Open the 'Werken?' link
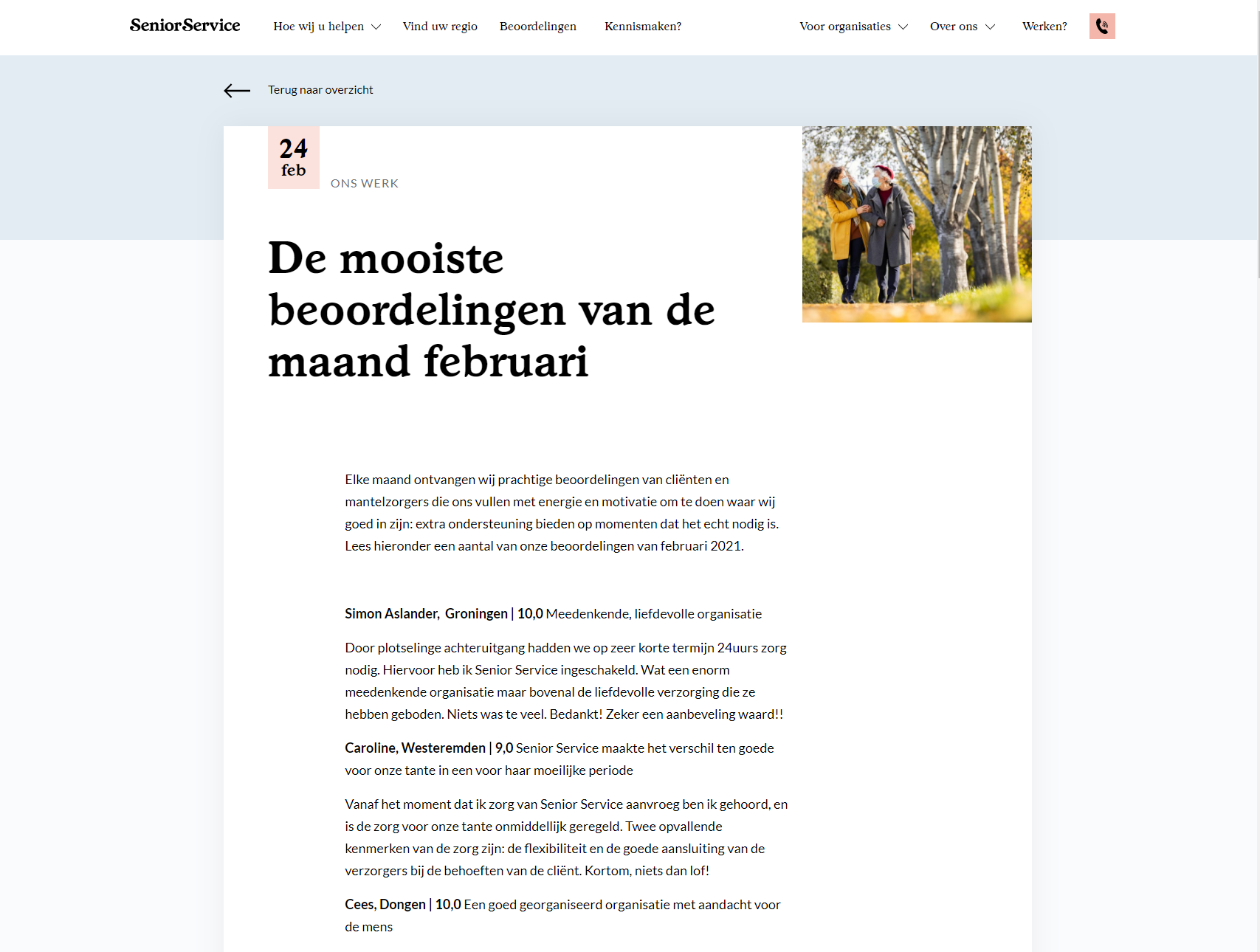The image size is (1260, 952). pyautogui.click(x=1044, y=27)
